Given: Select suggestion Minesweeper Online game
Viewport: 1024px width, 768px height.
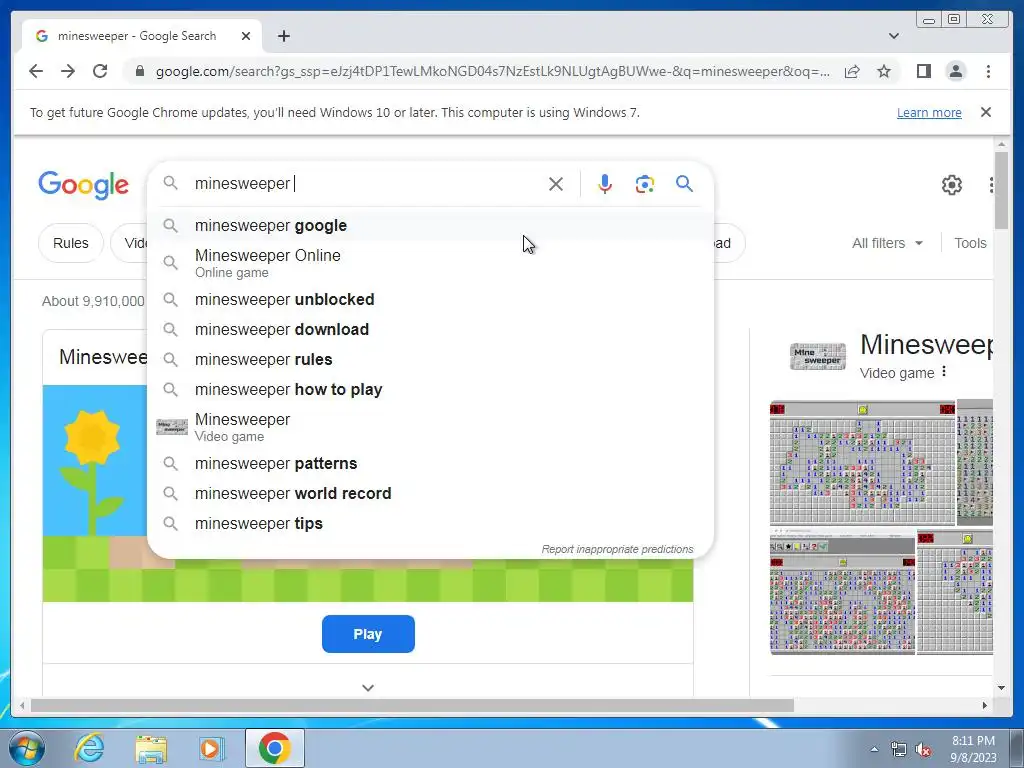Looking at the screenshot, I should [x=431, y=263].
